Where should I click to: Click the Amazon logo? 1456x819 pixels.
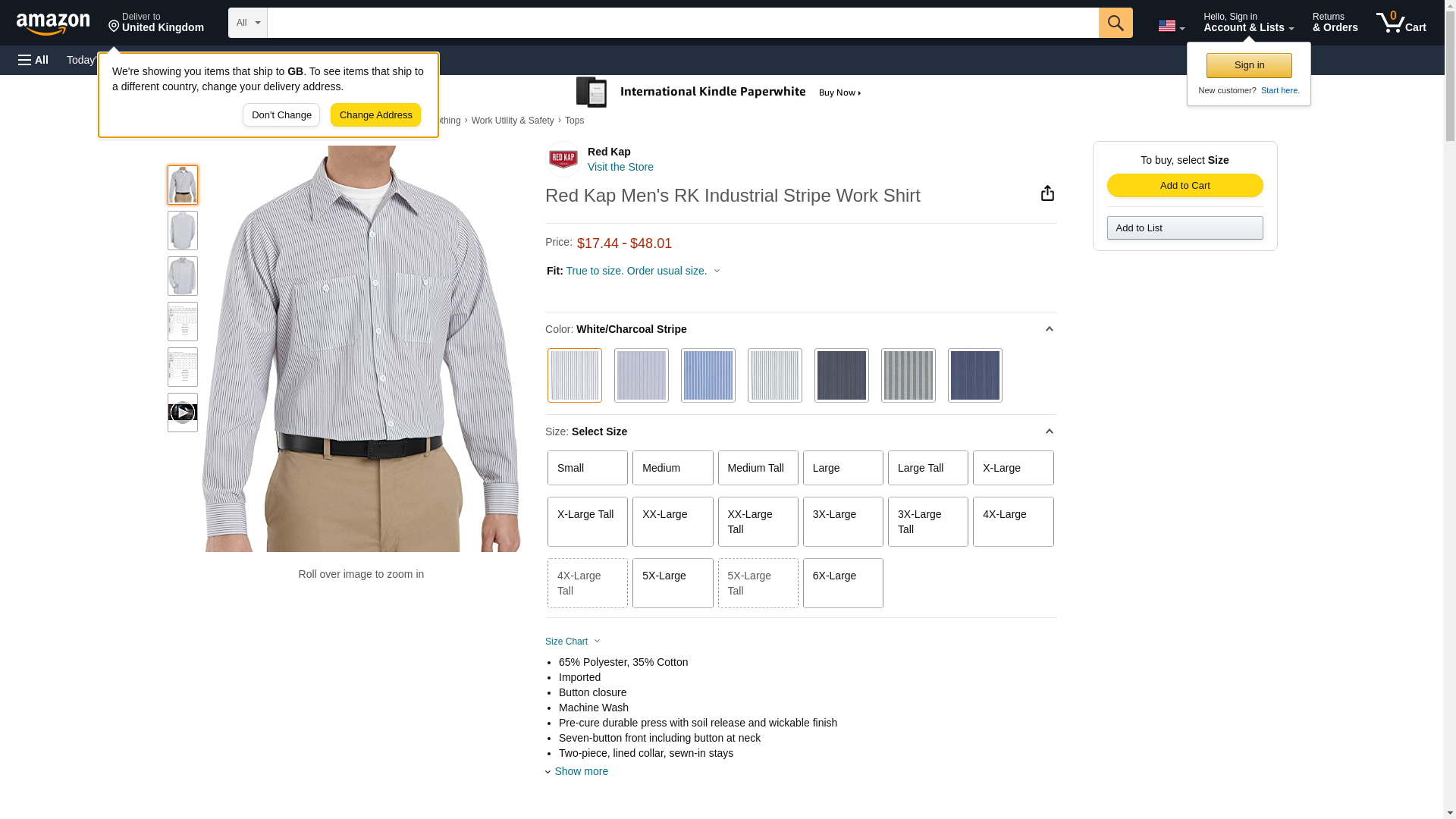tap(53, 24)
